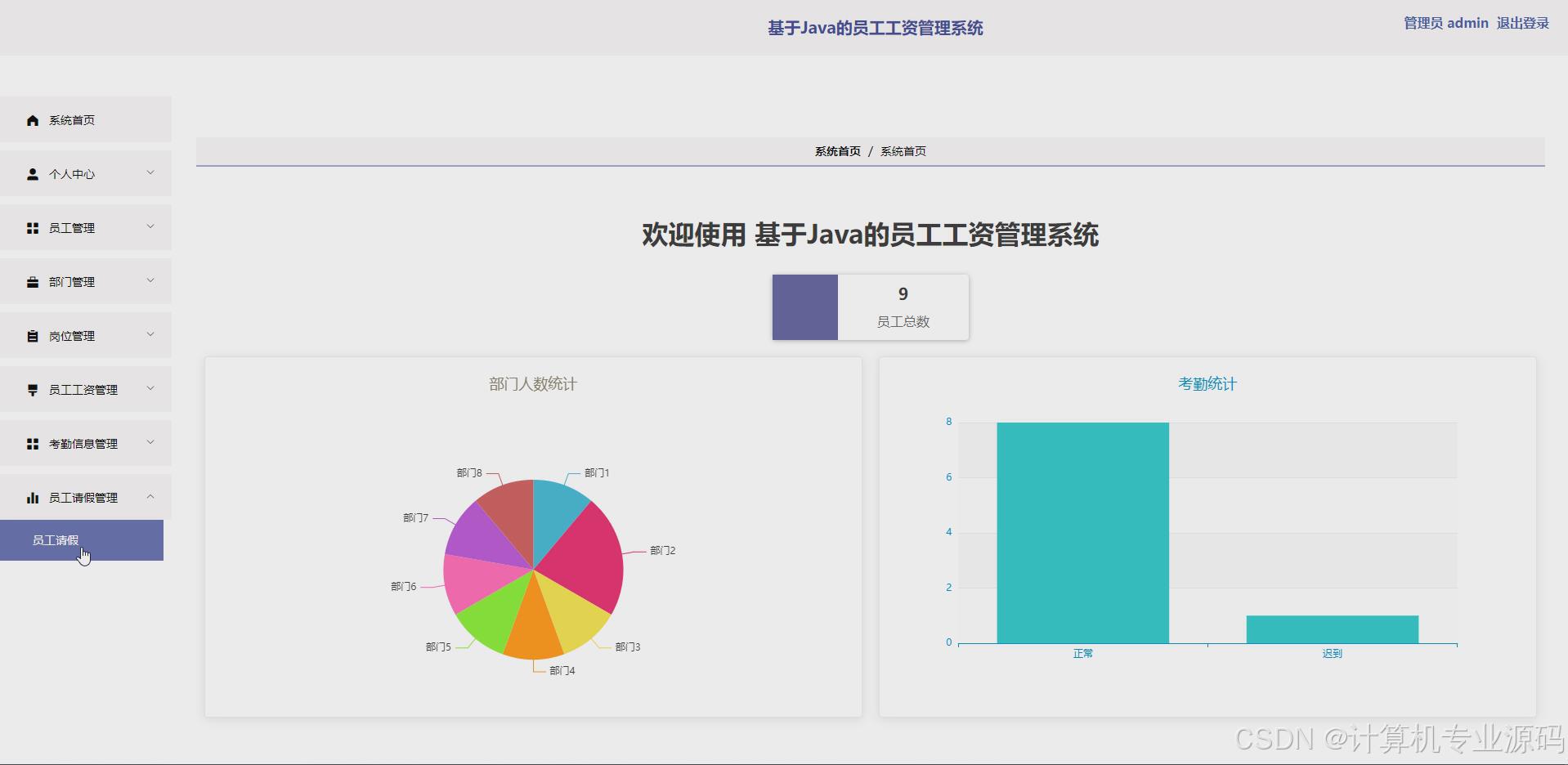
Task: Expand the 个人中心 menu chevron
Action: click(150, 172)
